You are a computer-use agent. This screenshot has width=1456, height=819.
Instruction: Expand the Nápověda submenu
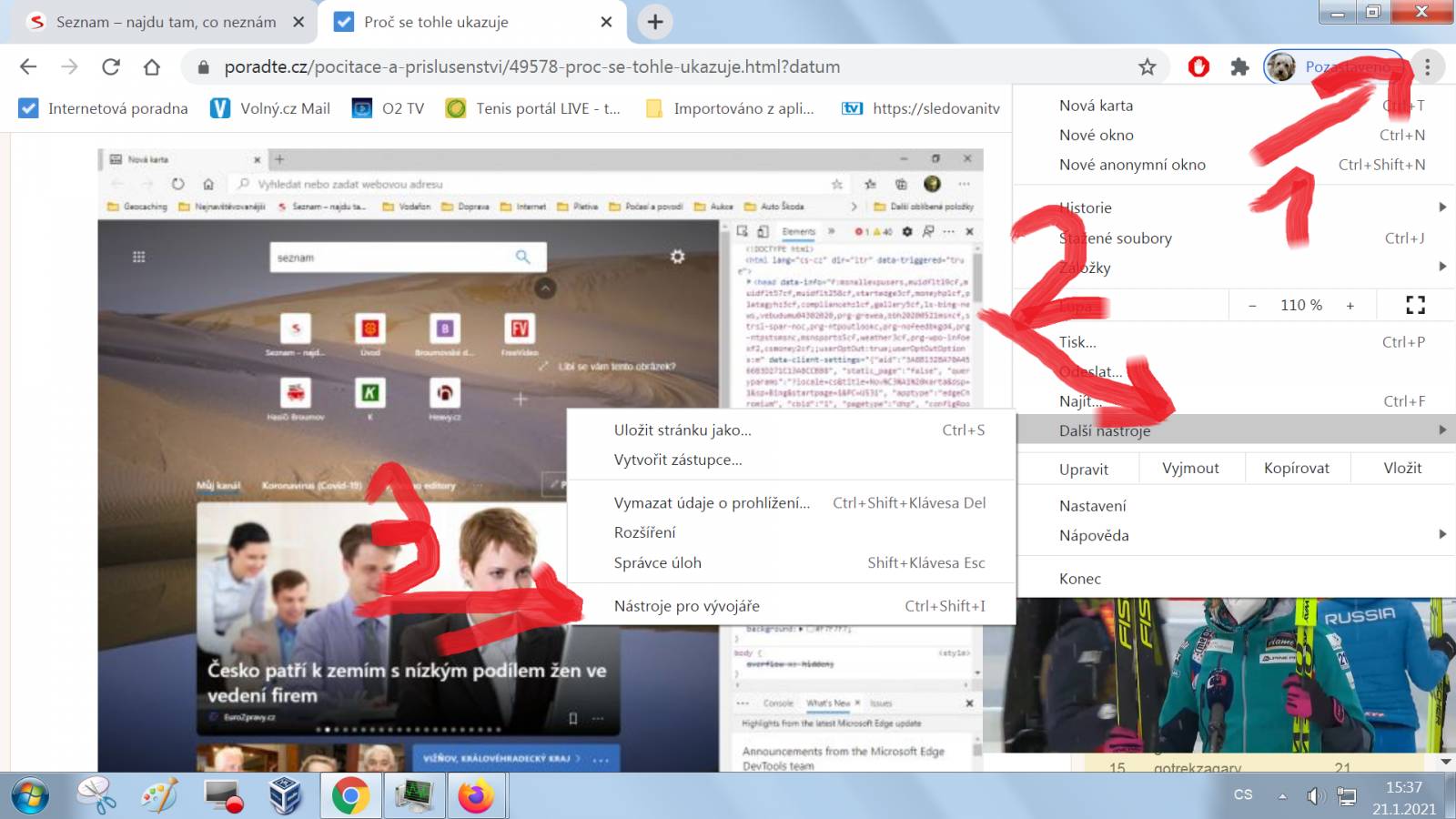[x=1233, y=535]
